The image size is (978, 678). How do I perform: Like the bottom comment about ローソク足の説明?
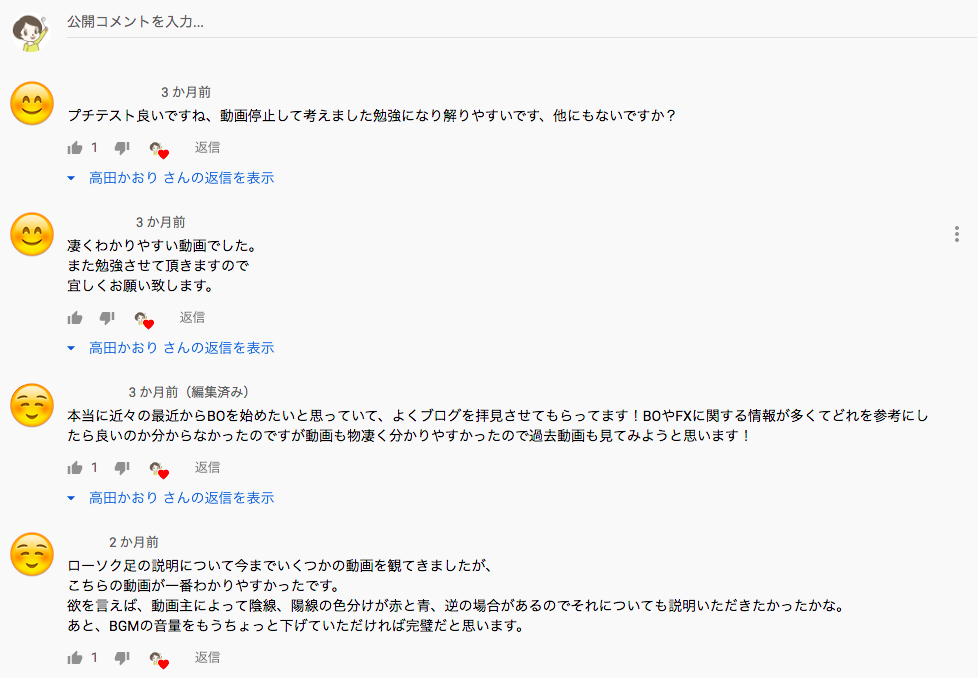[x=75, y=657]
